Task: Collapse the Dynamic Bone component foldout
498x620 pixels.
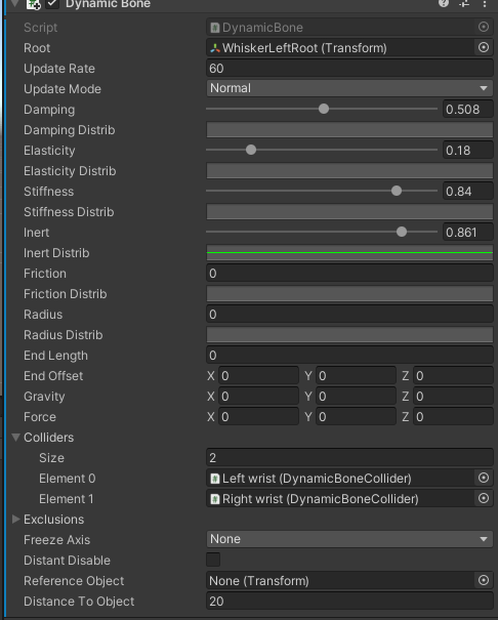Action: 15,3
